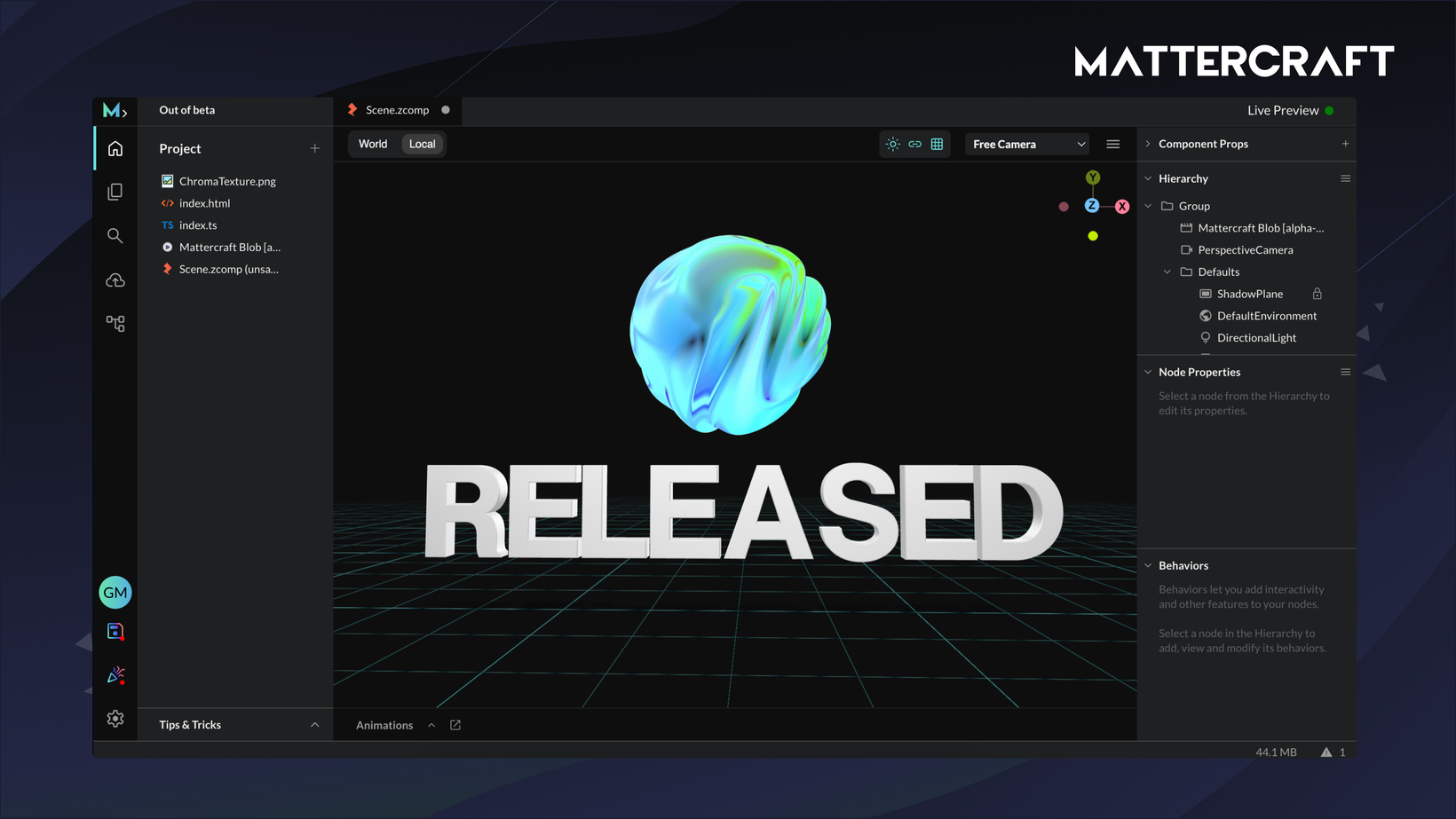
Task: Collapse the Behaviors section
Action: [x=1148, y=565]
